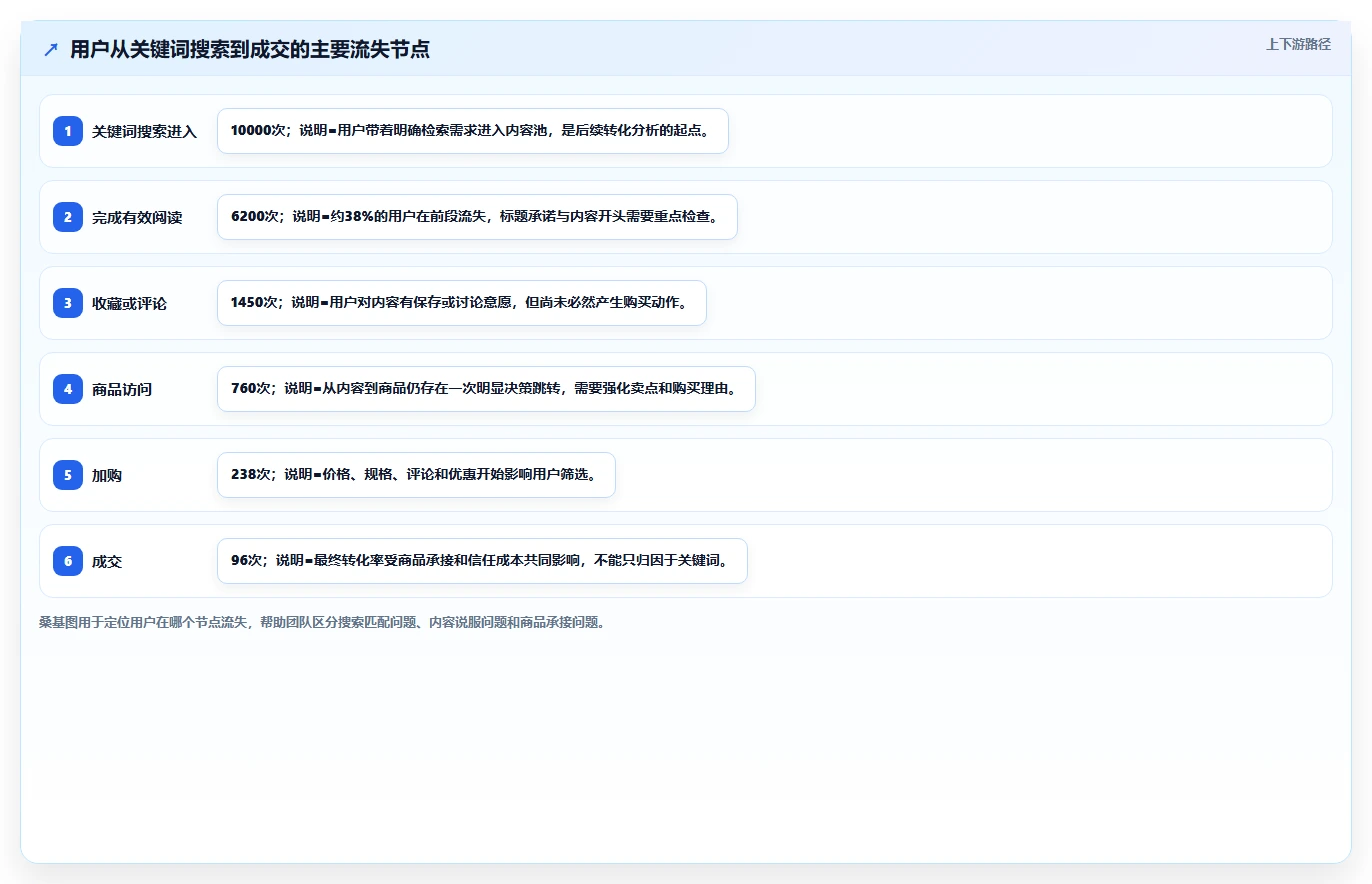The width and height of the screenshot is (1372, 884).
Task: Select the 收藏或评论 node label
Action: tap(129, 304)
